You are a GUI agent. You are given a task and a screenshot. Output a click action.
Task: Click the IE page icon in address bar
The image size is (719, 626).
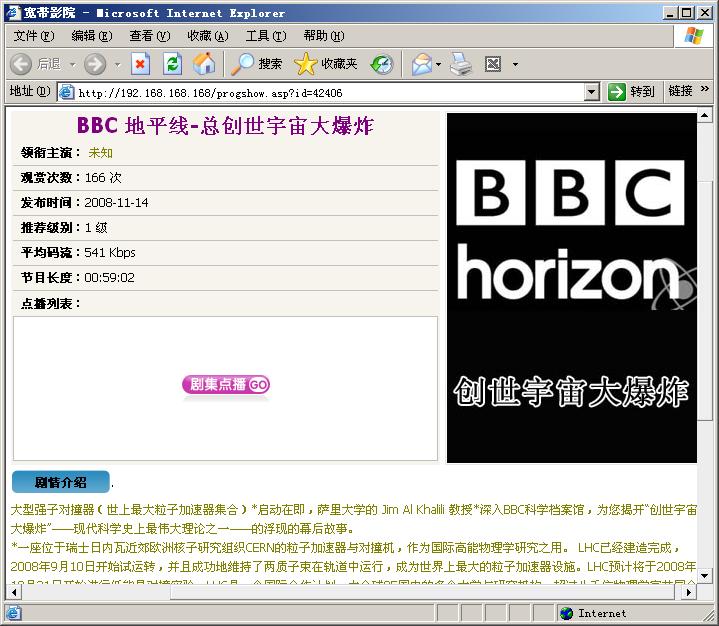[66, 92]
